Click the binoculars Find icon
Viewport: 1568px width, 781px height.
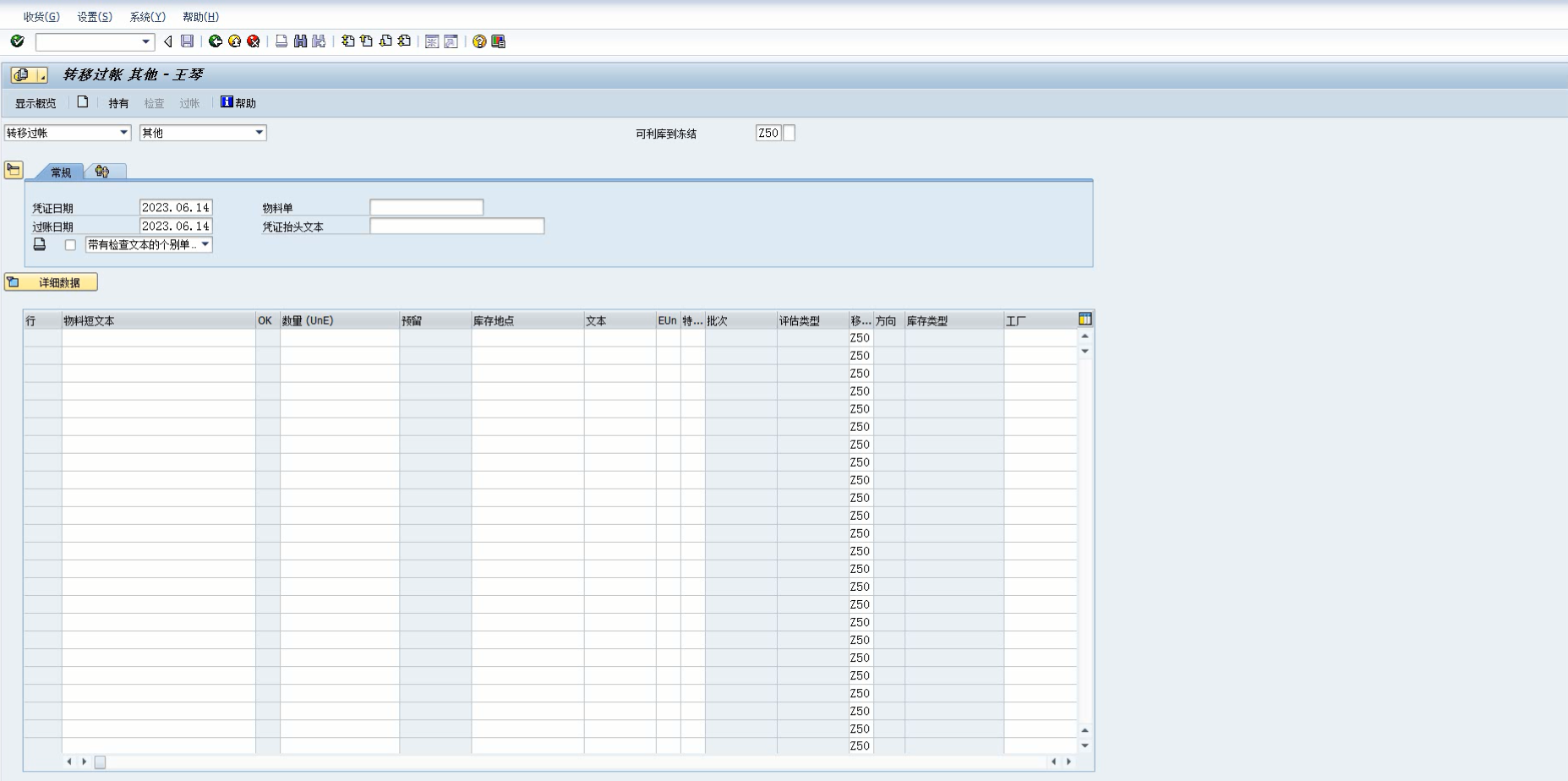click(x=300, y=41)
